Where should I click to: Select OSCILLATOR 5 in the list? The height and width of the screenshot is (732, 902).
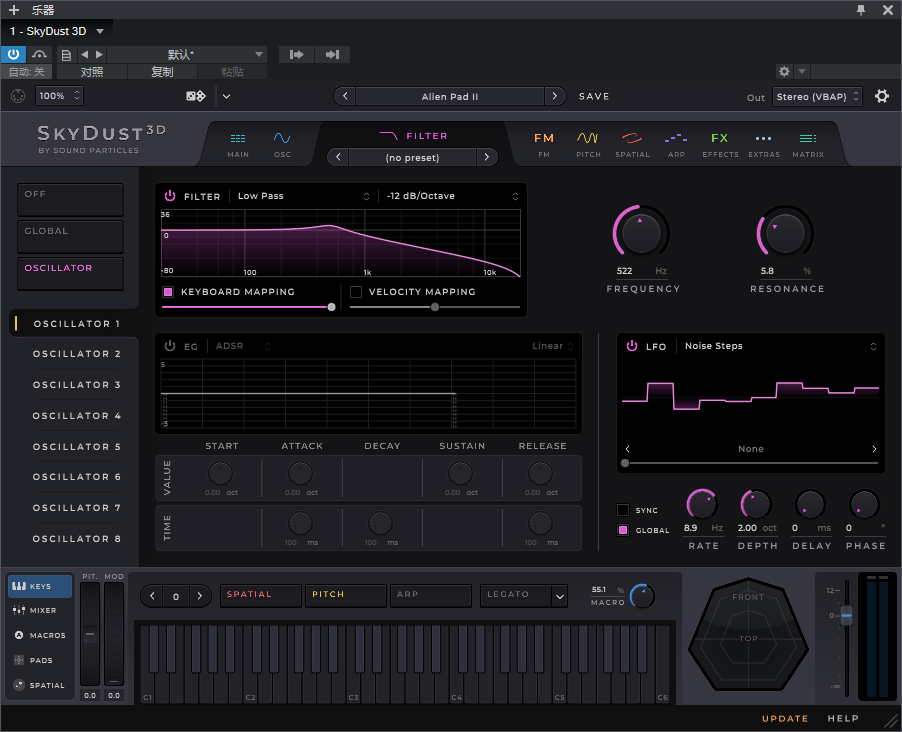pos(77,447)
